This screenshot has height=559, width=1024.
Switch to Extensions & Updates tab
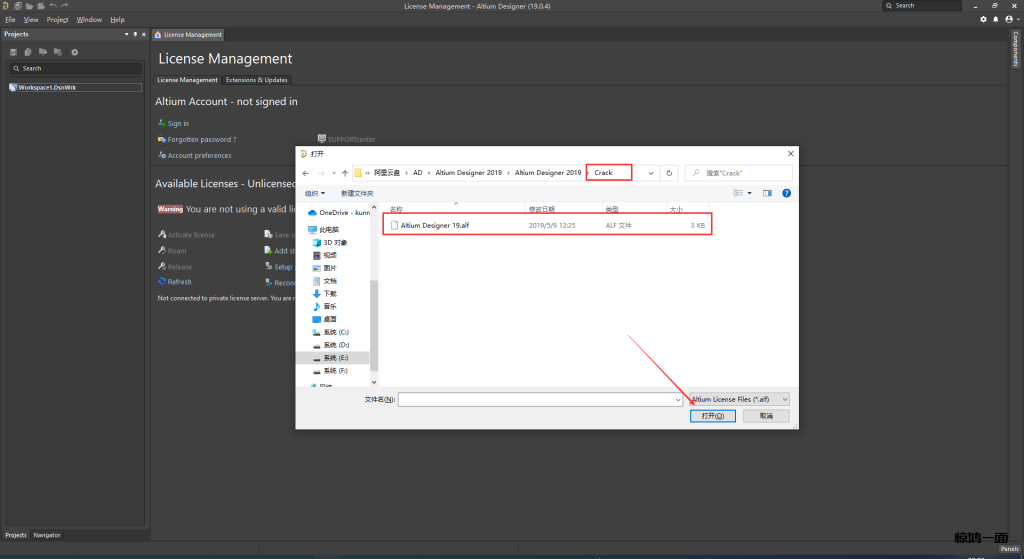[256, 80]
